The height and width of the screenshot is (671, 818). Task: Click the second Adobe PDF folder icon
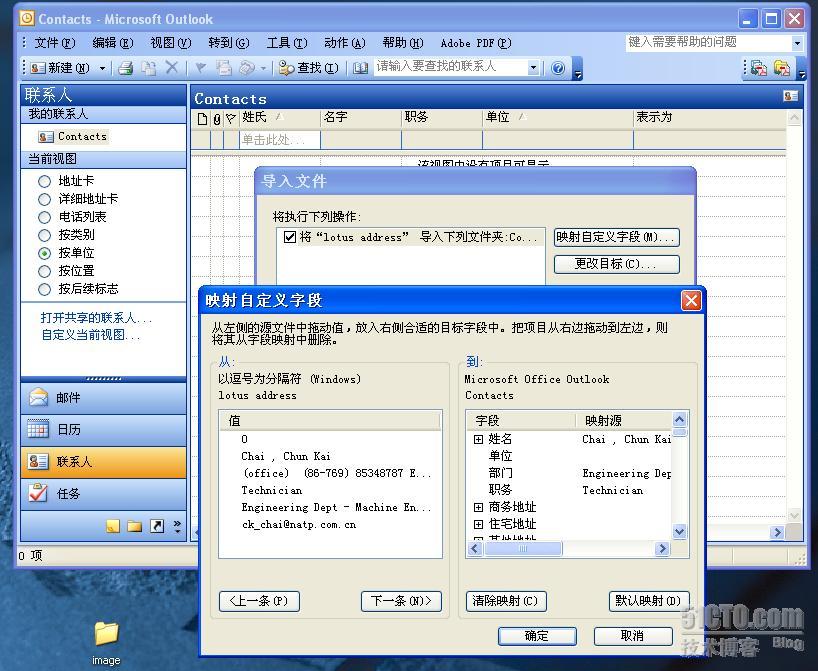782,68
